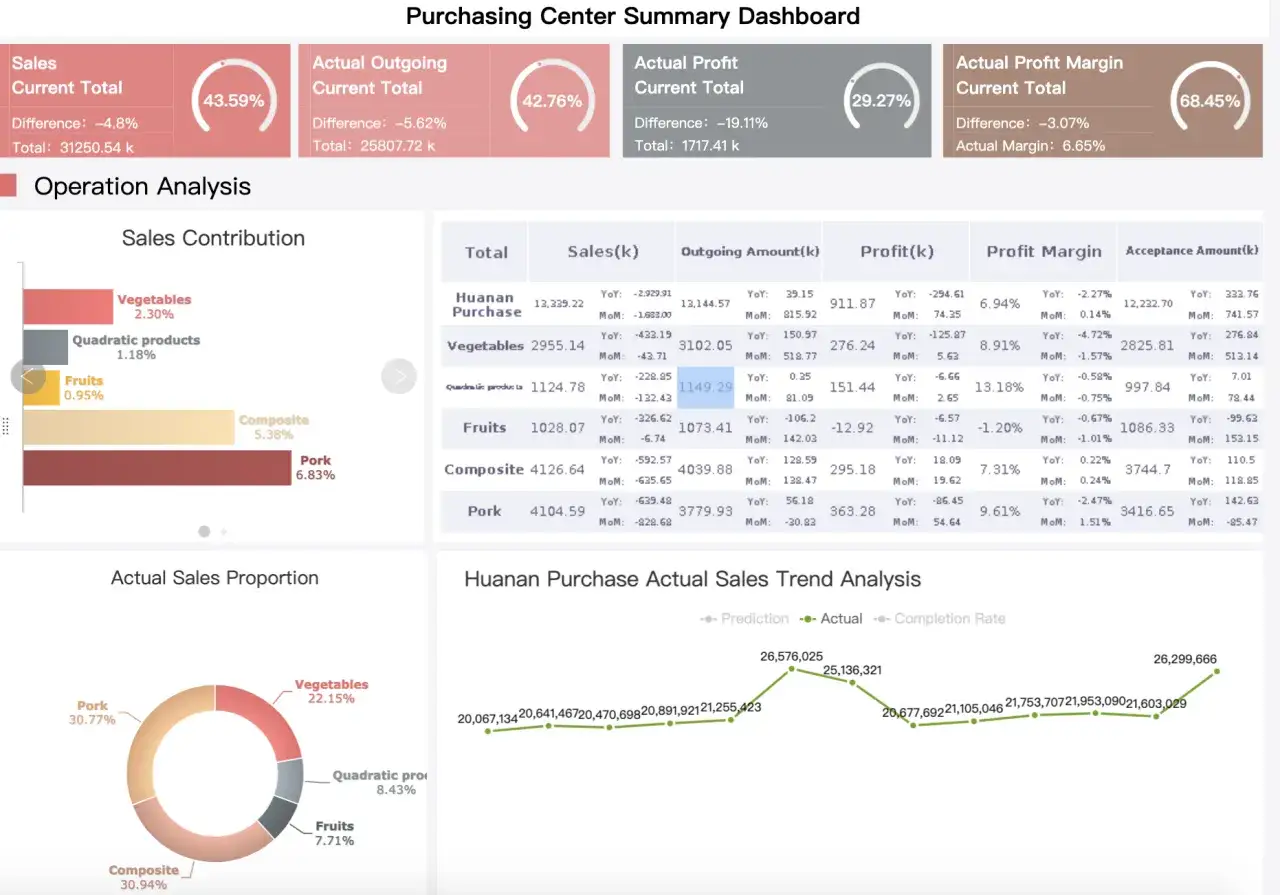Click the Sales(k) column header

602,252
